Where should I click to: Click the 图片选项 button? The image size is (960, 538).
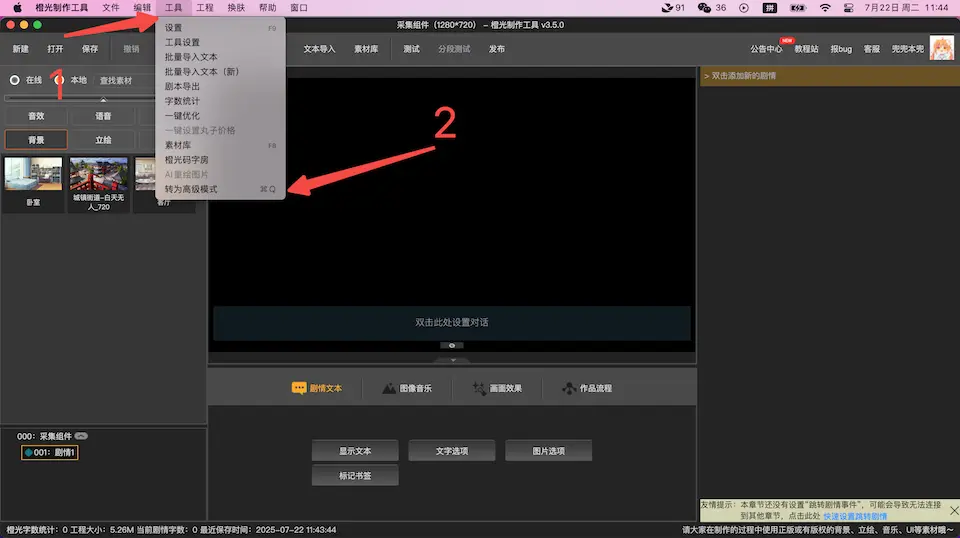549,450
